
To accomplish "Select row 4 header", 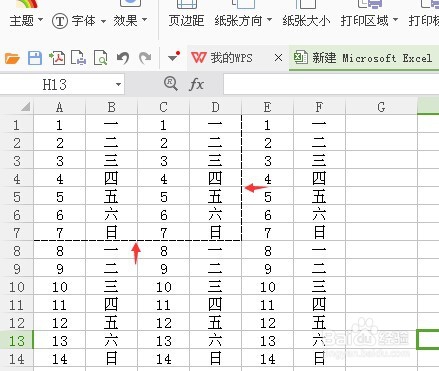I will (16, 179).
